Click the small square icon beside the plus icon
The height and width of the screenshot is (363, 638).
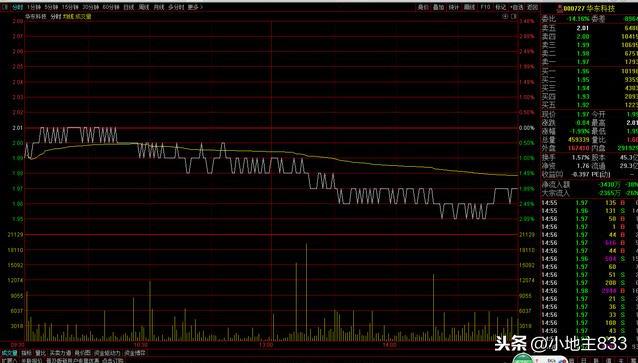tap(513, 17)
